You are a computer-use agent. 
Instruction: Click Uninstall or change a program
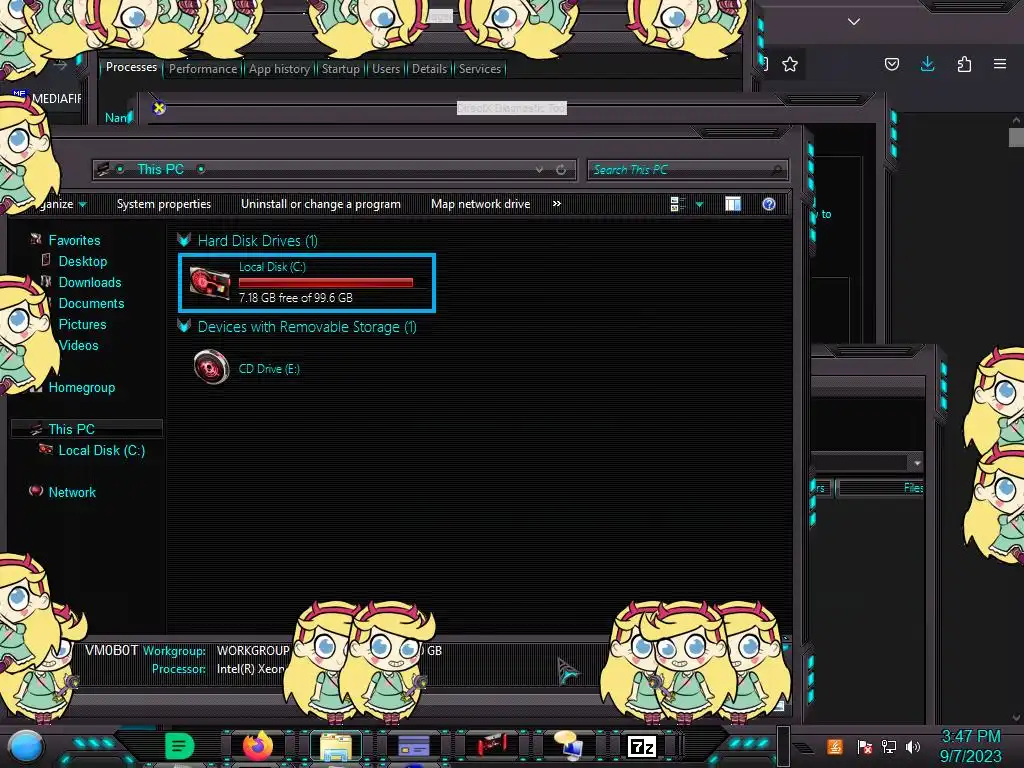click(x=321, y=204)
